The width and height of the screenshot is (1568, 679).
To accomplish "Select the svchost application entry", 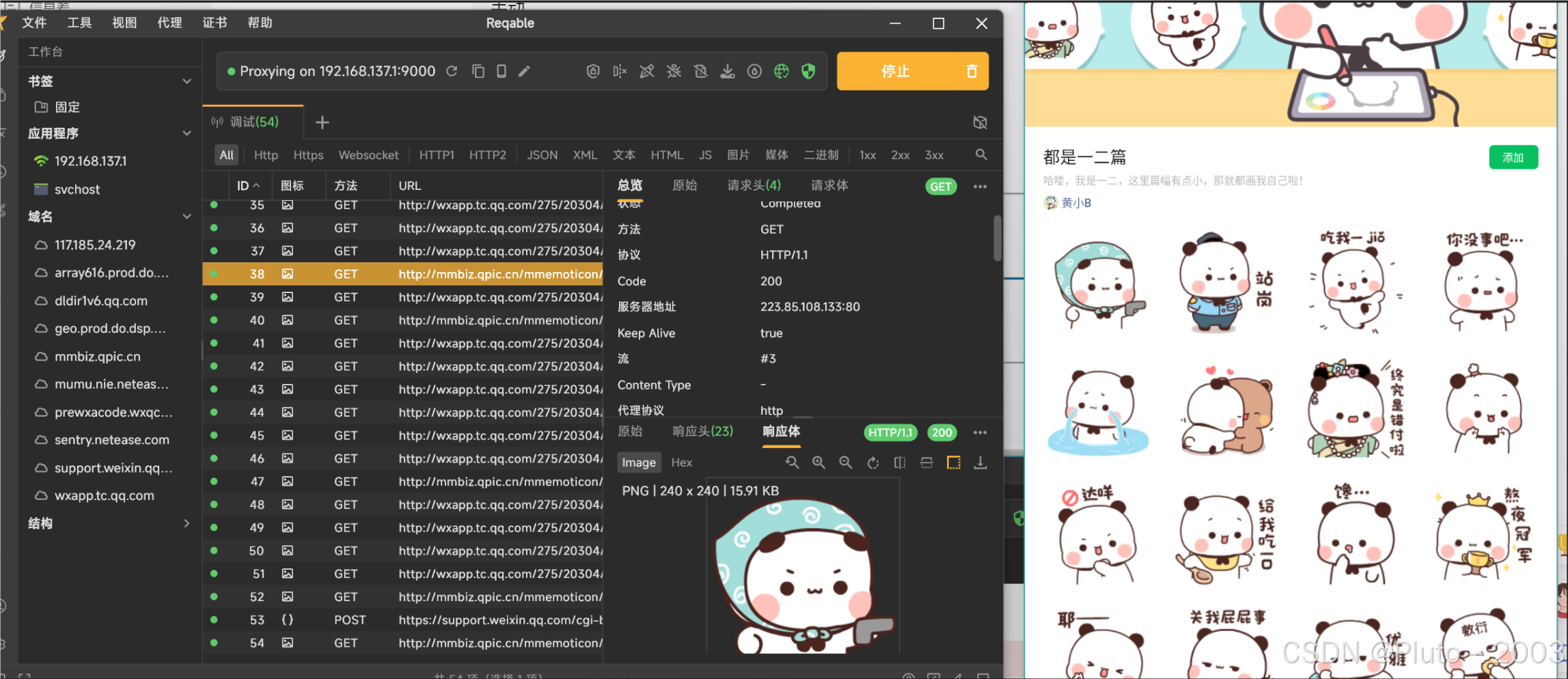I will [x=77, y=189].
